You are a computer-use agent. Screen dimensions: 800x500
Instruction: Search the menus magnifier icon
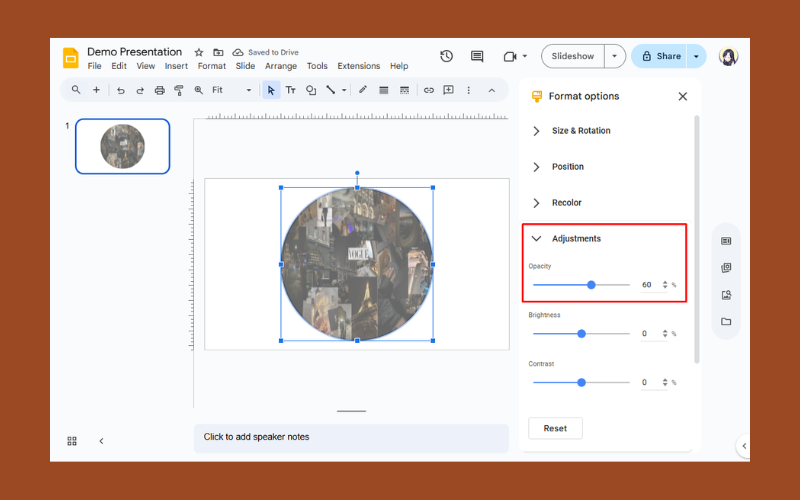point(76,90)
